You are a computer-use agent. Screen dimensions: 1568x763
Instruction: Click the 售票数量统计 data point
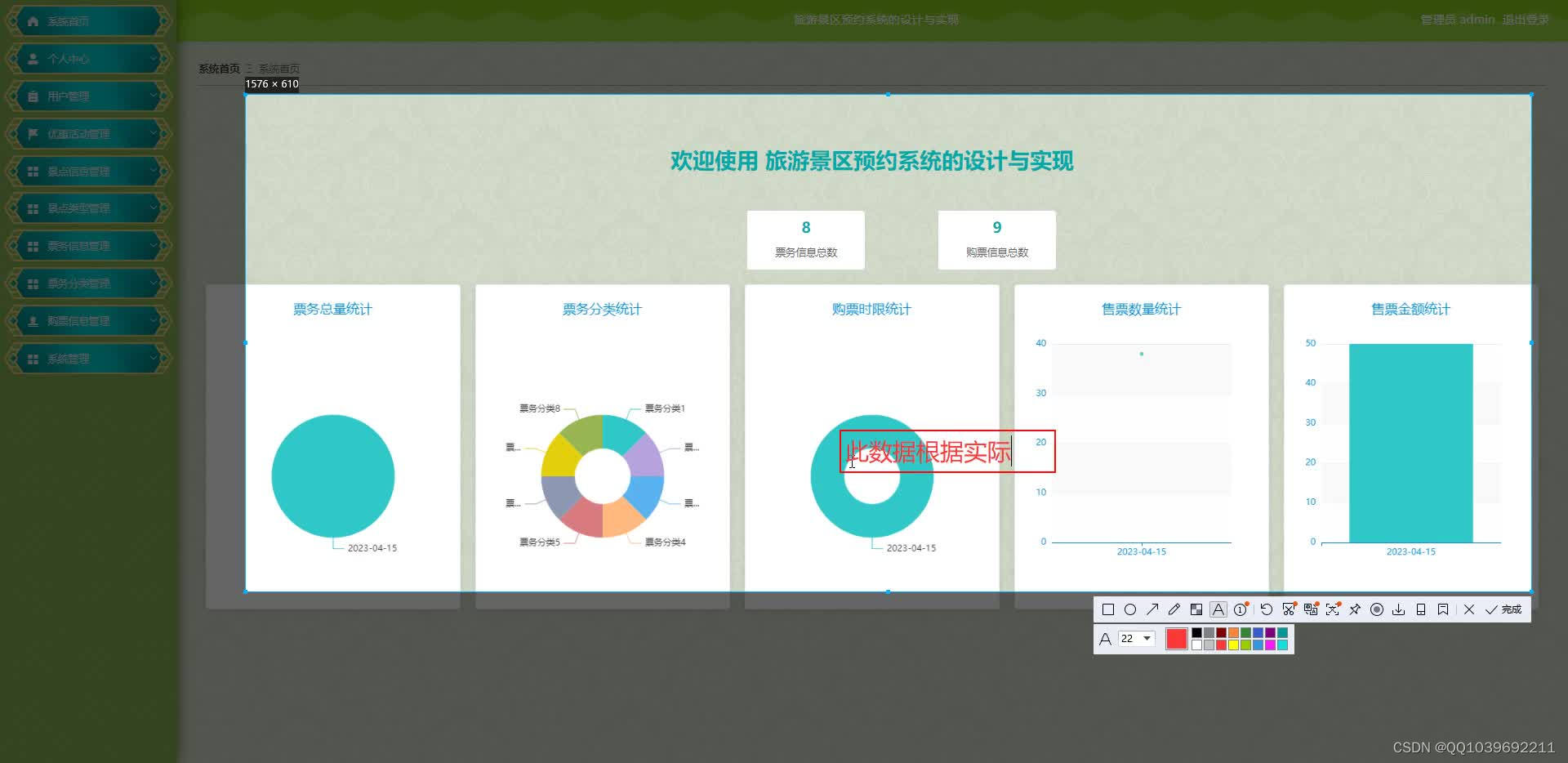(1142, 354)
